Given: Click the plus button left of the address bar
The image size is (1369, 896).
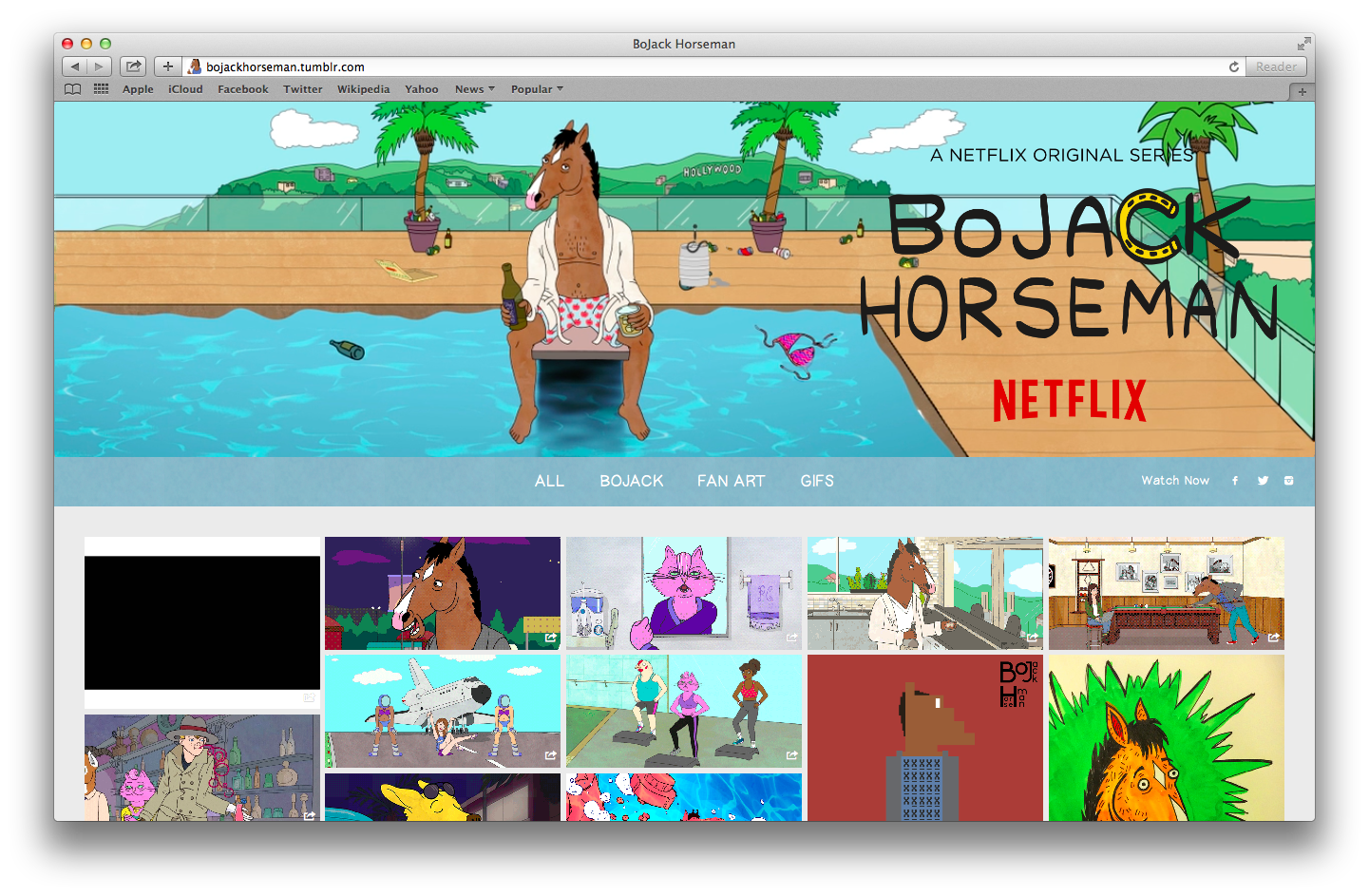Looking at the screenshot, I should click(167, 67).
